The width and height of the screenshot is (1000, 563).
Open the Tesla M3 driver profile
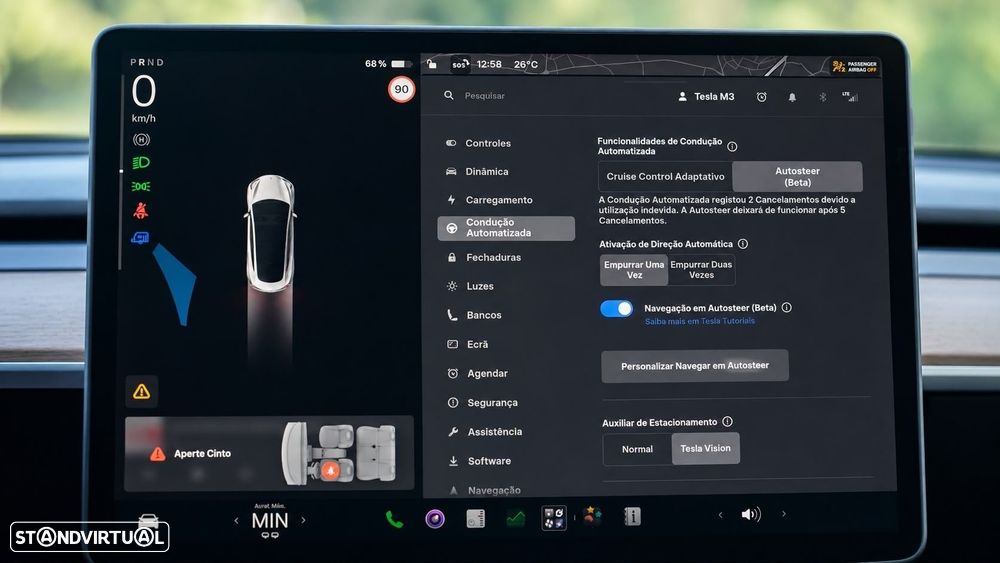[x=706, y=96]
